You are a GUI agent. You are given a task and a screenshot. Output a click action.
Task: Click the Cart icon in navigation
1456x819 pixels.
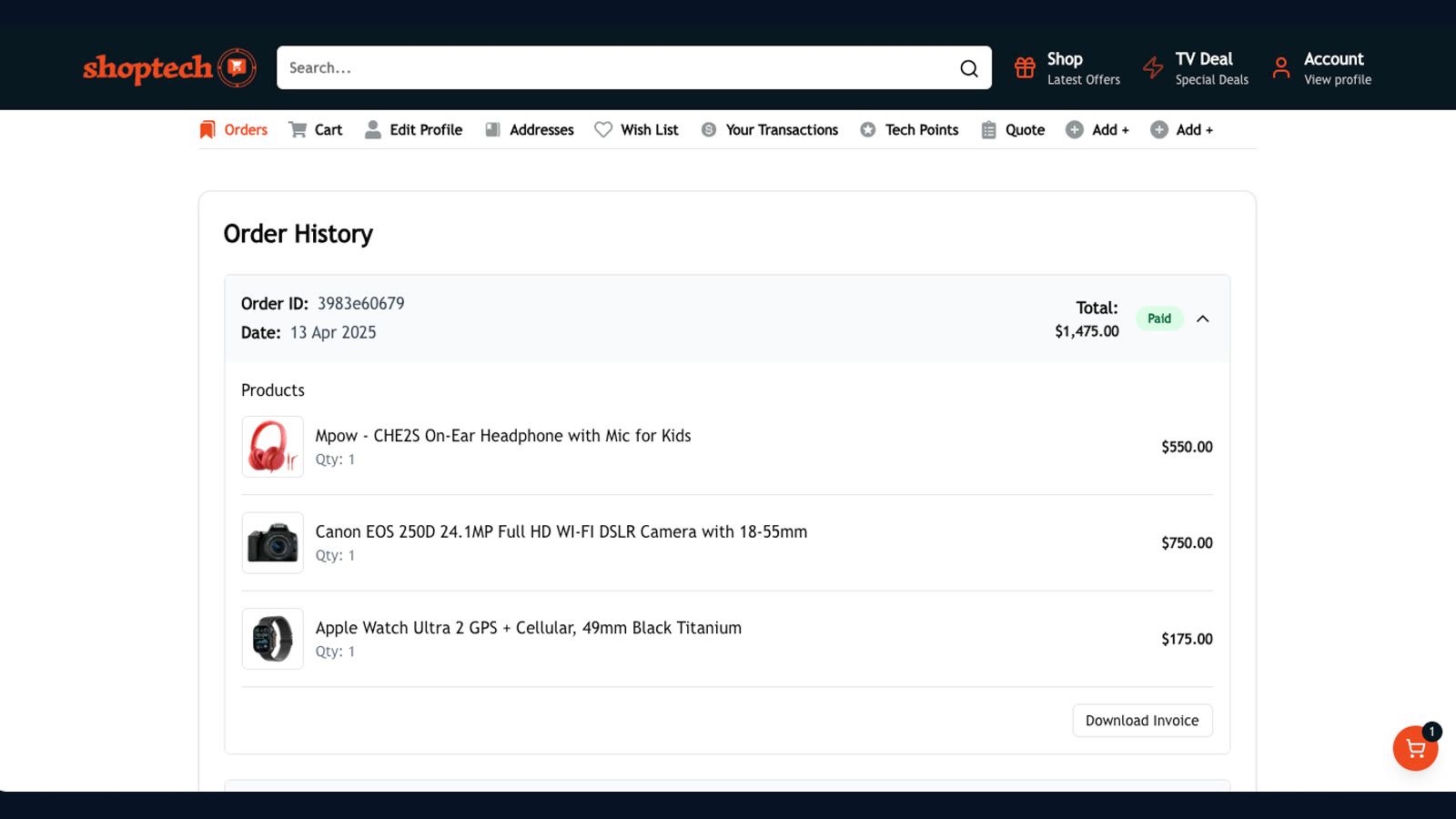[298, 130]
